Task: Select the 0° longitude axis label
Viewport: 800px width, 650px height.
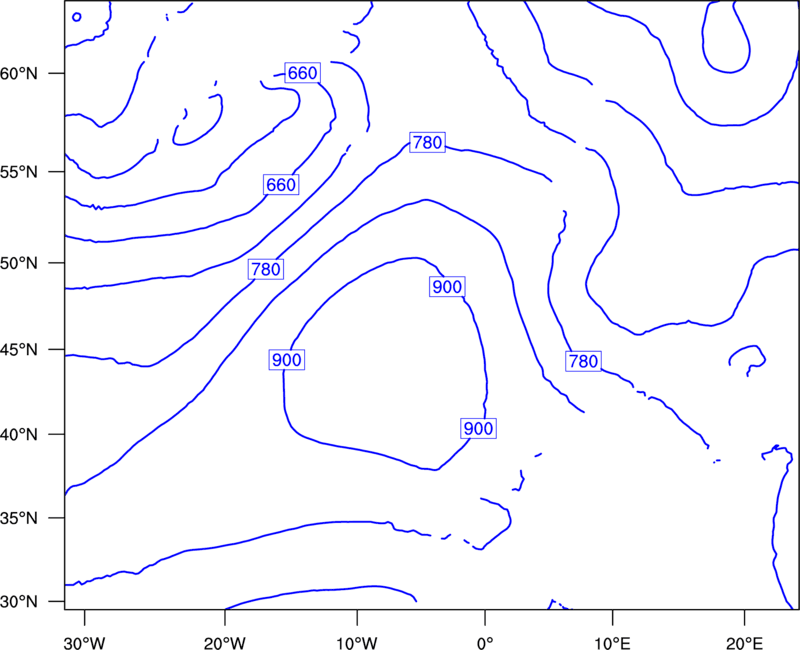Action: tap(485, 643)
